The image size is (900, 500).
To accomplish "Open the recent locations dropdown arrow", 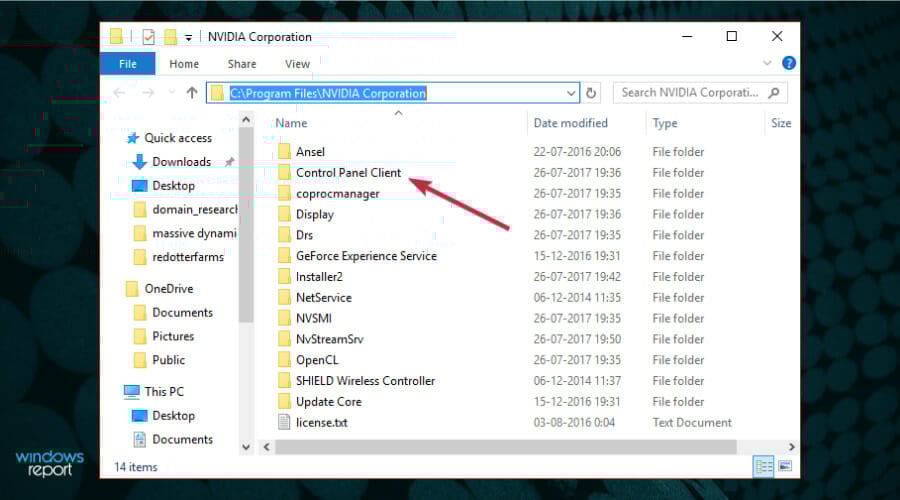I will coord(171,92).
